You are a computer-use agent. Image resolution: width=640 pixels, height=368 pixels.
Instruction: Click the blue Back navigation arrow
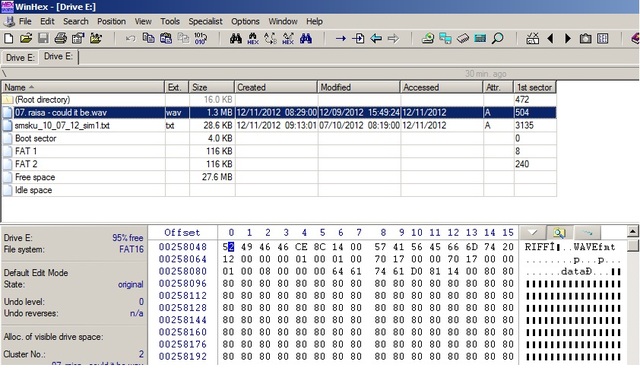pos(376,38)
